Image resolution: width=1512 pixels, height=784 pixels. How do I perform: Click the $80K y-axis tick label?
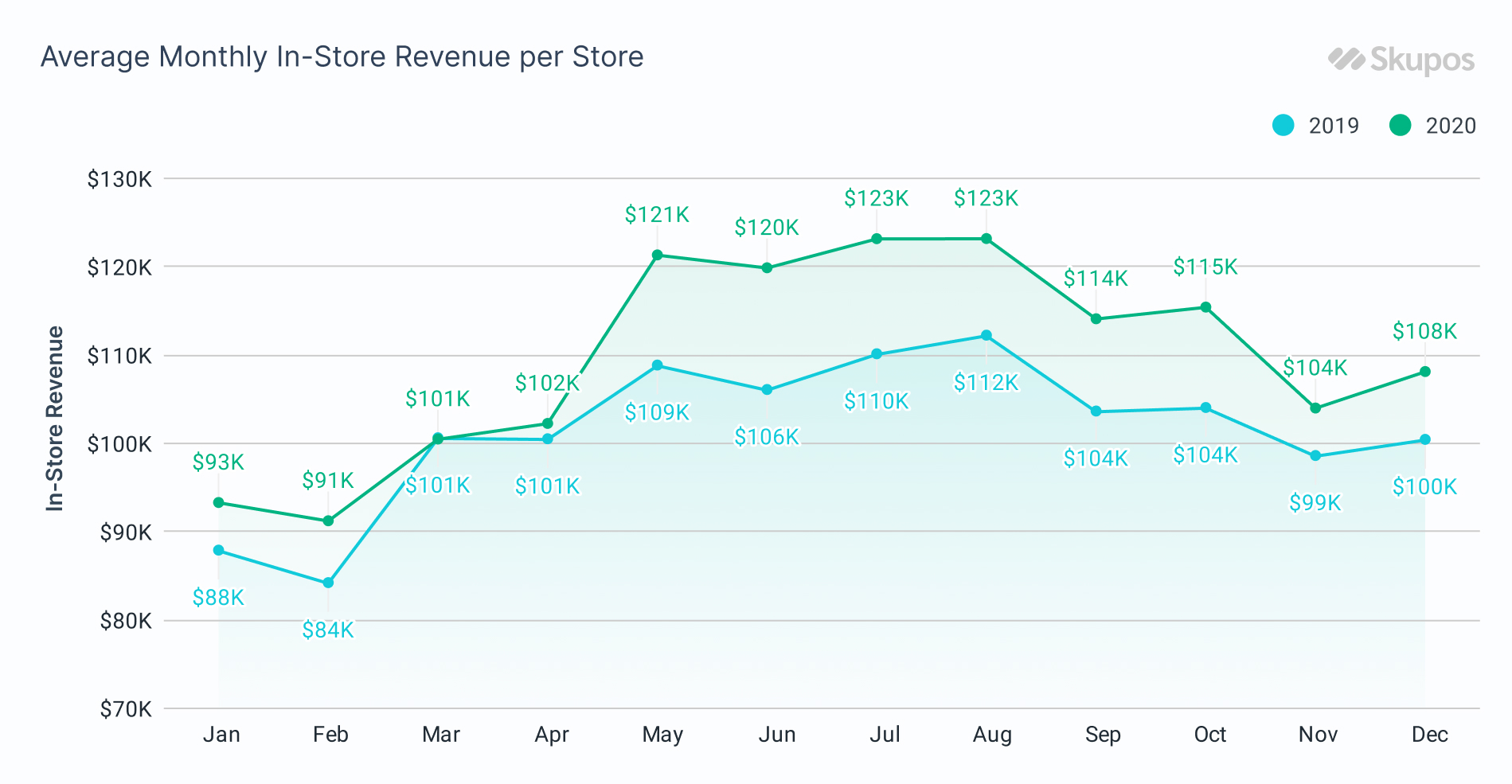(x=126, y=621)
